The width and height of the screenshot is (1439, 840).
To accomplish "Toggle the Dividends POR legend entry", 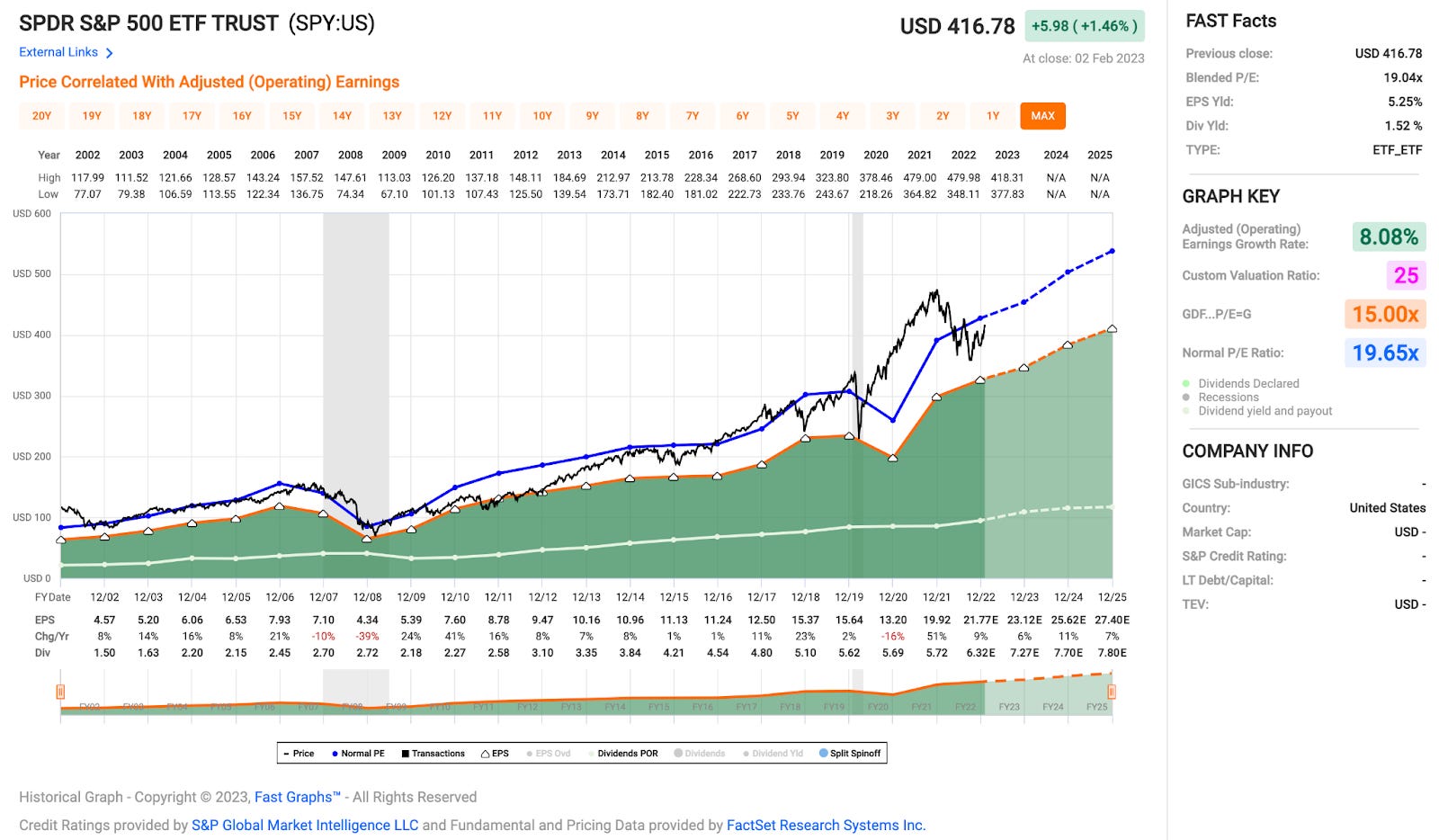I will pyautogui.click(x=623, y=754).
